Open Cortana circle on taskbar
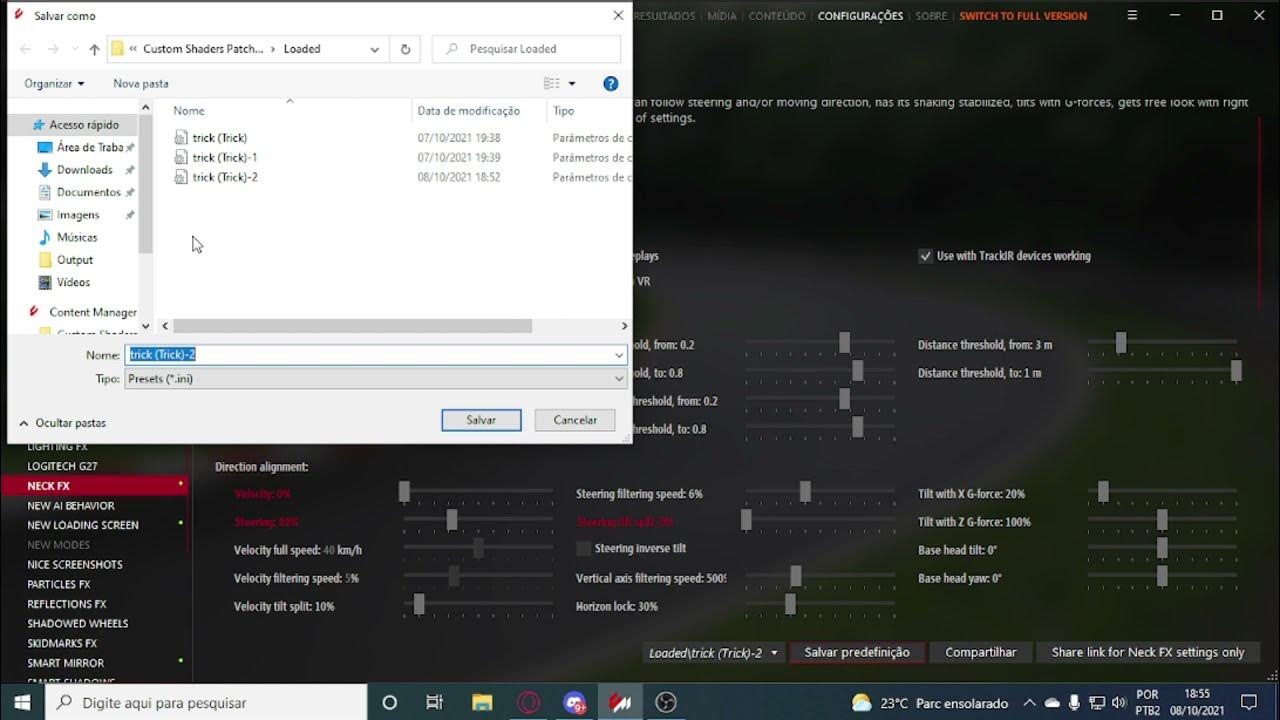The width and height of the screenshot is (1280, 720). 389,703
